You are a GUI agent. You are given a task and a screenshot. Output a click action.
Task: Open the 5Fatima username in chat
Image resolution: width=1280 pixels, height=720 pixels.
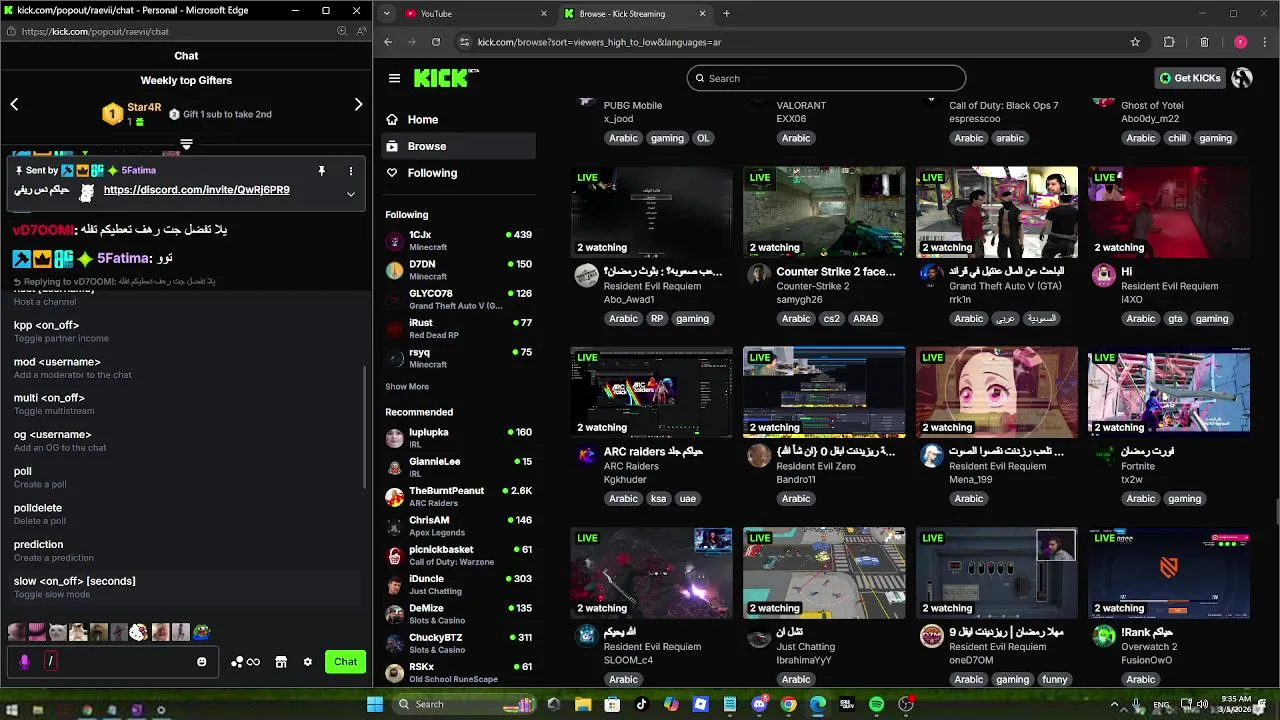tap(123, 258)
